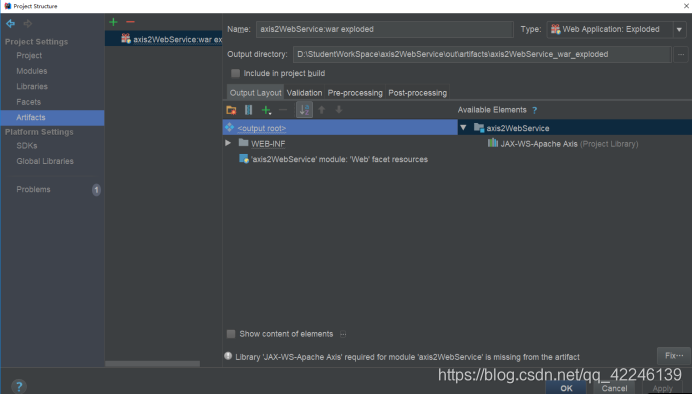Open Project settings page
The width and height of the screenshot is (692, 394).
click(29, 56)
